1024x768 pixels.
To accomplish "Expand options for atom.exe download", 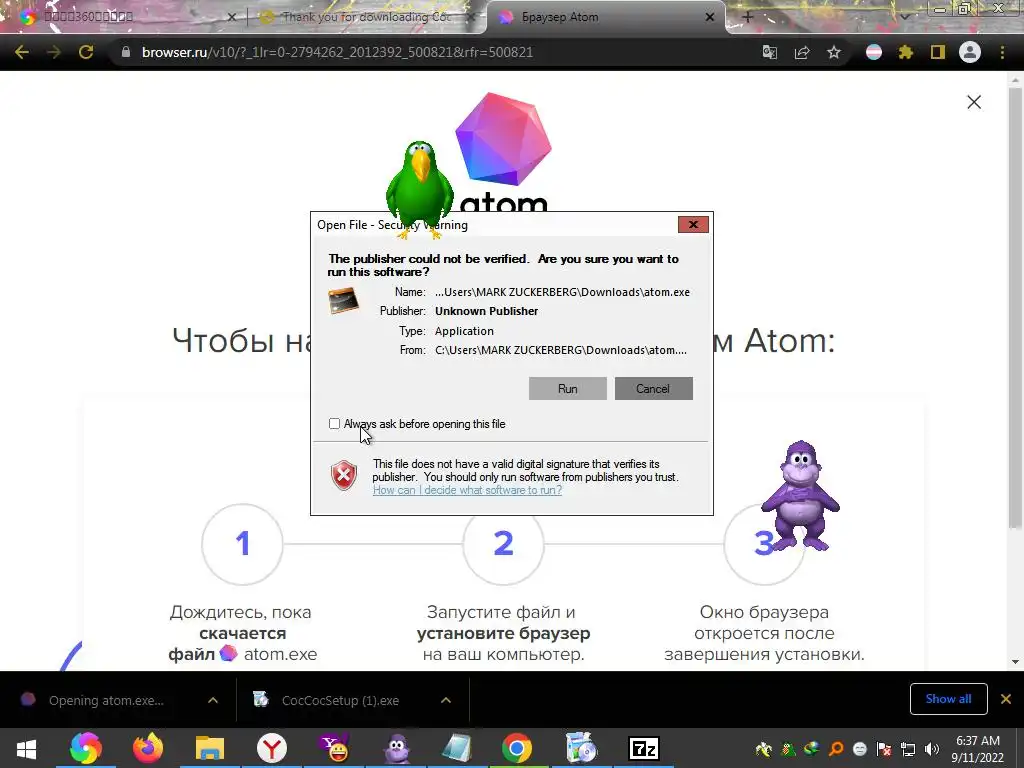I will point(213,700).
